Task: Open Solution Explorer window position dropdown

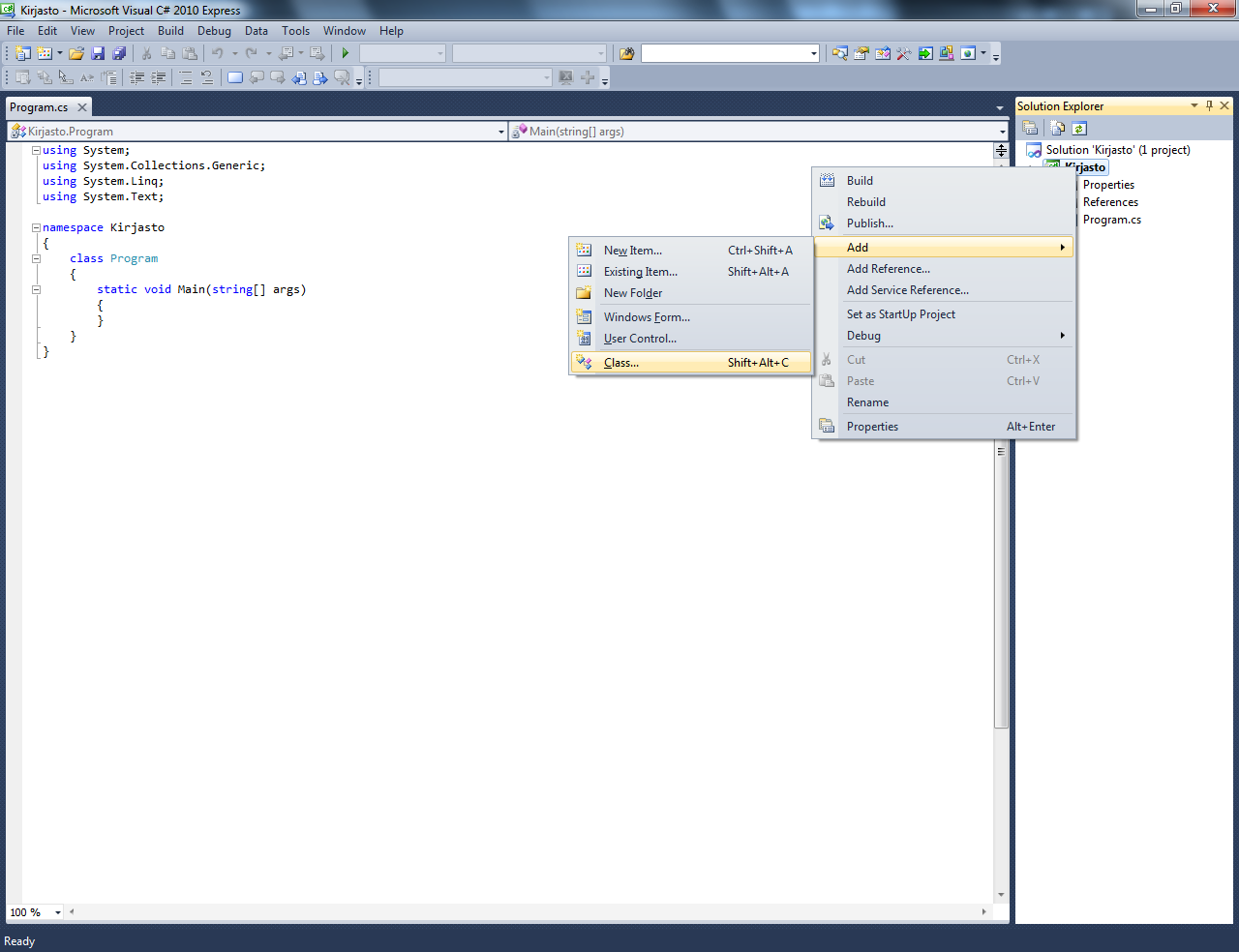Action: point(1194,105)
